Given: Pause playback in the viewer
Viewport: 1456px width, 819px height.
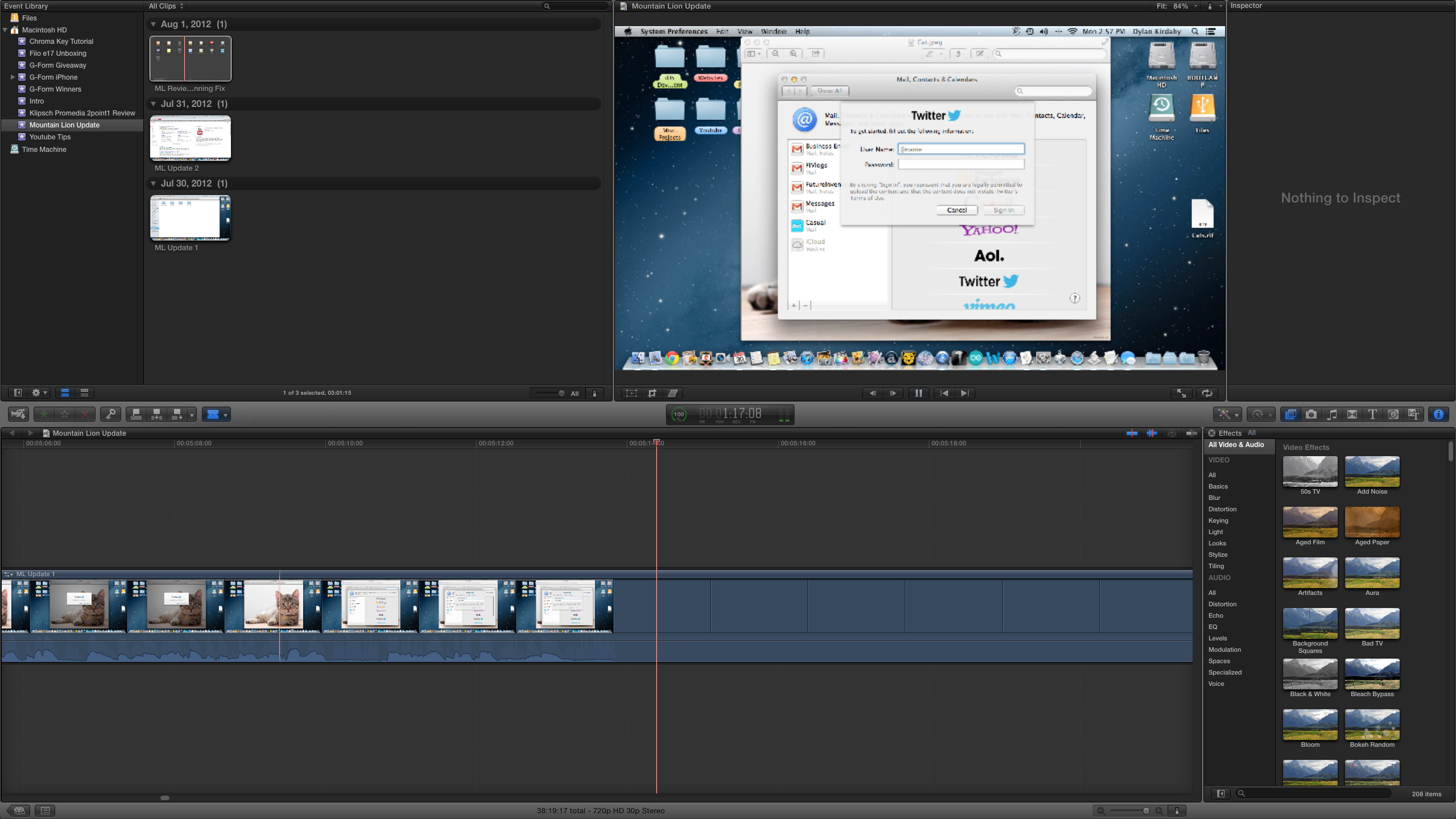Looking at the screenshot, I should point(918,393).
